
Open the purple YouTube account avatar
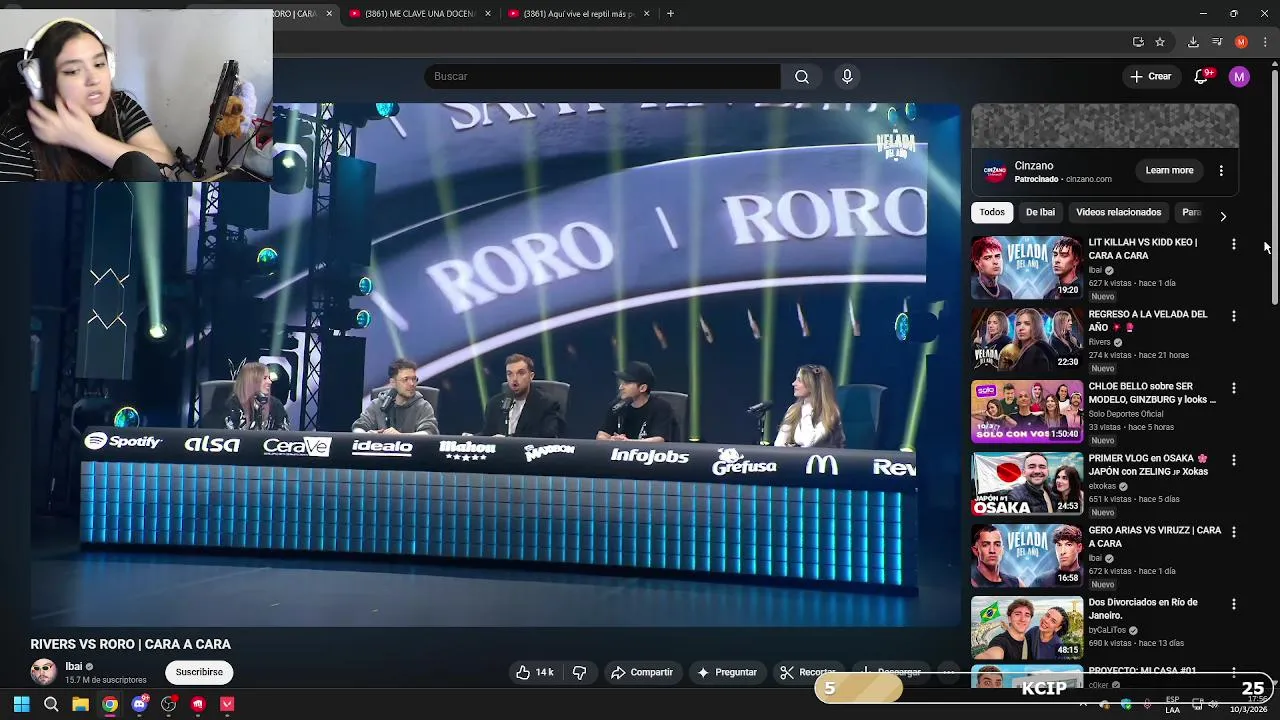tap(1239, 76)
